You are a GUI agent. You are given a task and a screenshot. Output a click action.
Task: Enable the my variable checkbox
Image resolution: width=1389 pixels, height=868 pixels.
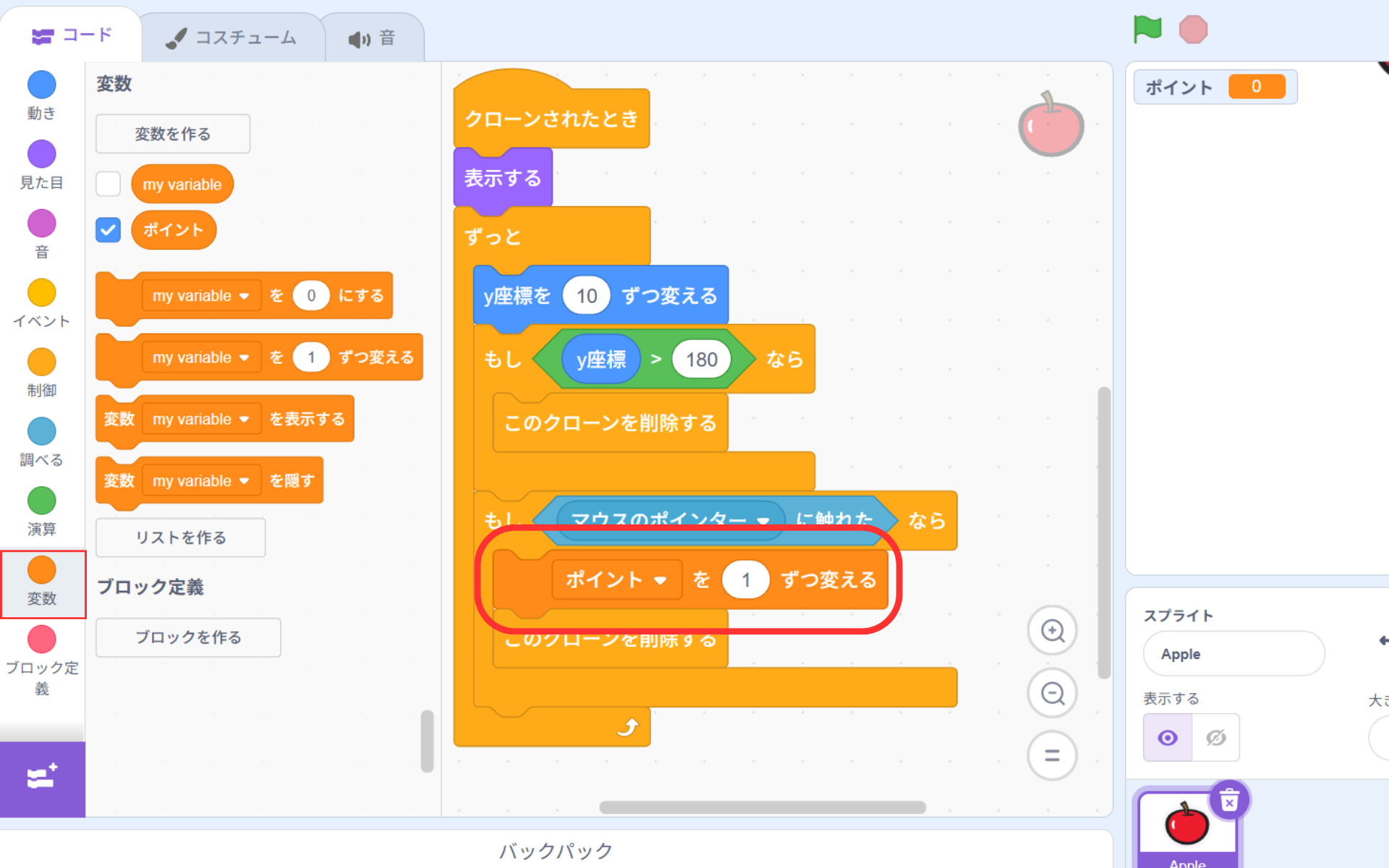(109, 184)
